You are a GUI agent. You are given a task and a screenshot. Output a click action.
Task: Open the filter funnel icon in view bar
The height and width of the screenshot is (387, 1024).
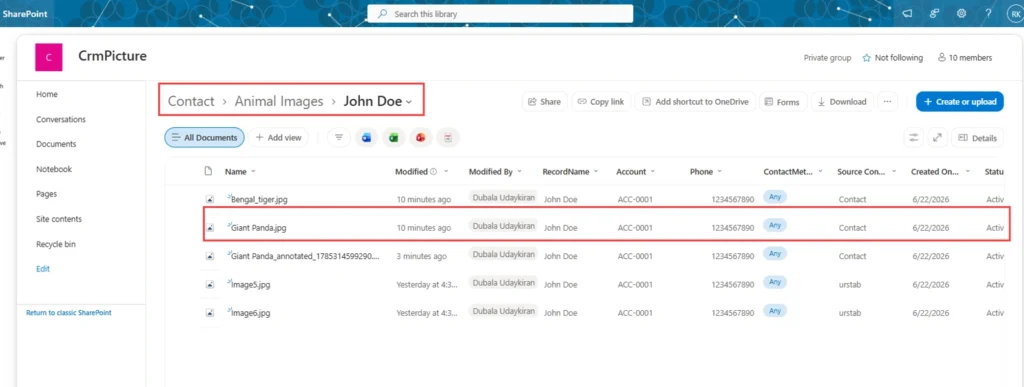click(338, 138)
